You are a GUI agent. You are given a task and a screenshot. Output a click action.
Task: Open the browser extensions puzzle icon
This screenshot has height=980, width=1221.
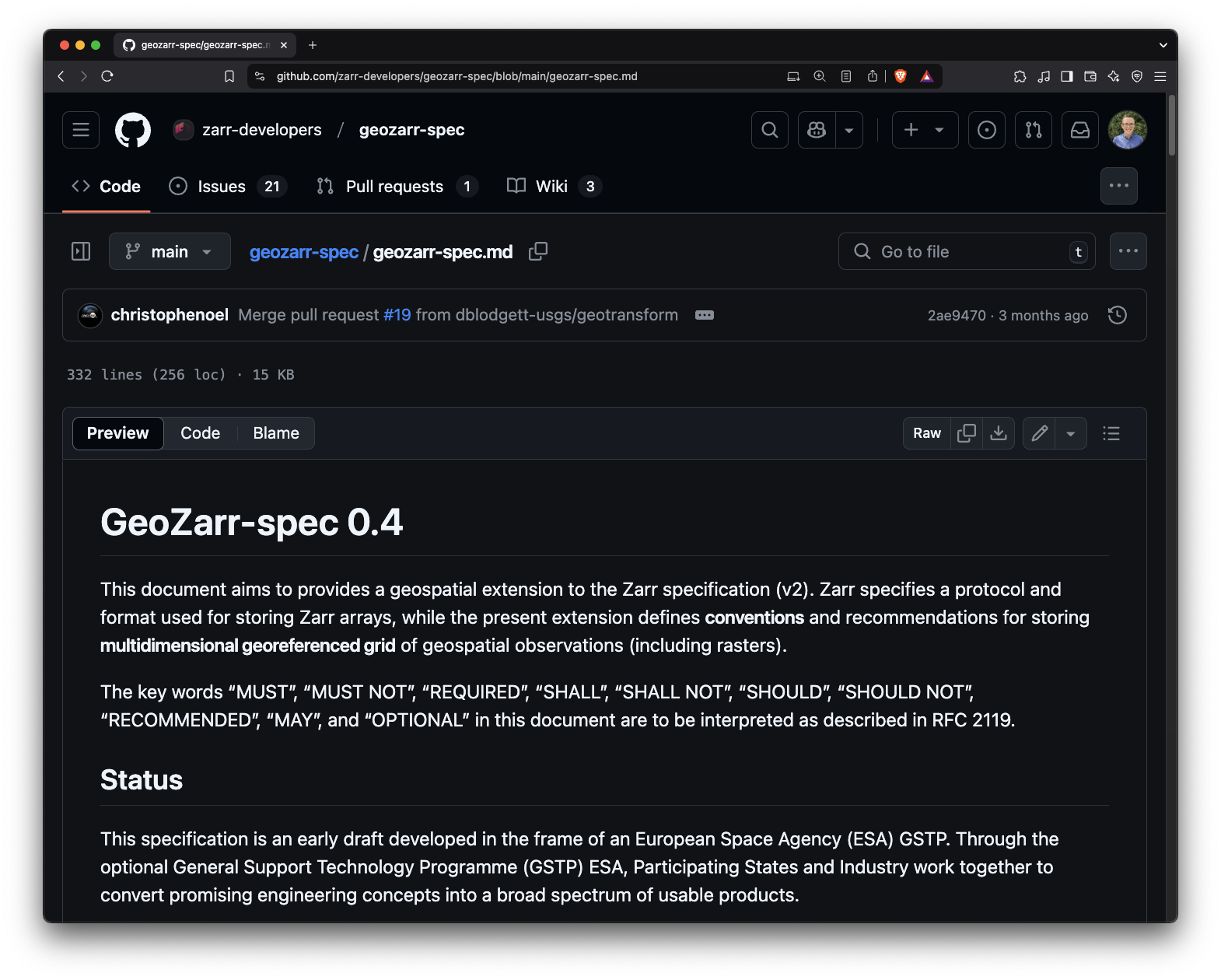pyautogui.click(x=1020, y=76)
